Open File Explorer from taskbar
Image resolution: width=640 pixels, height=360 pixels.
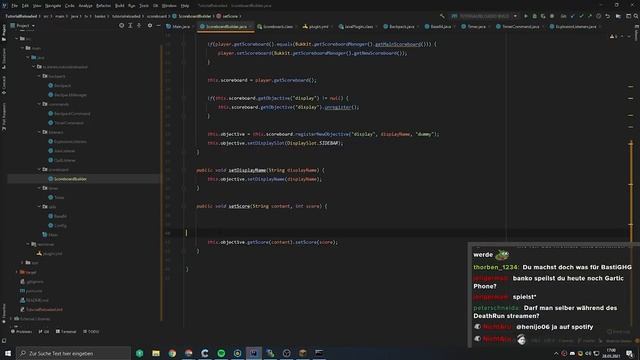[x=156, y=353]
